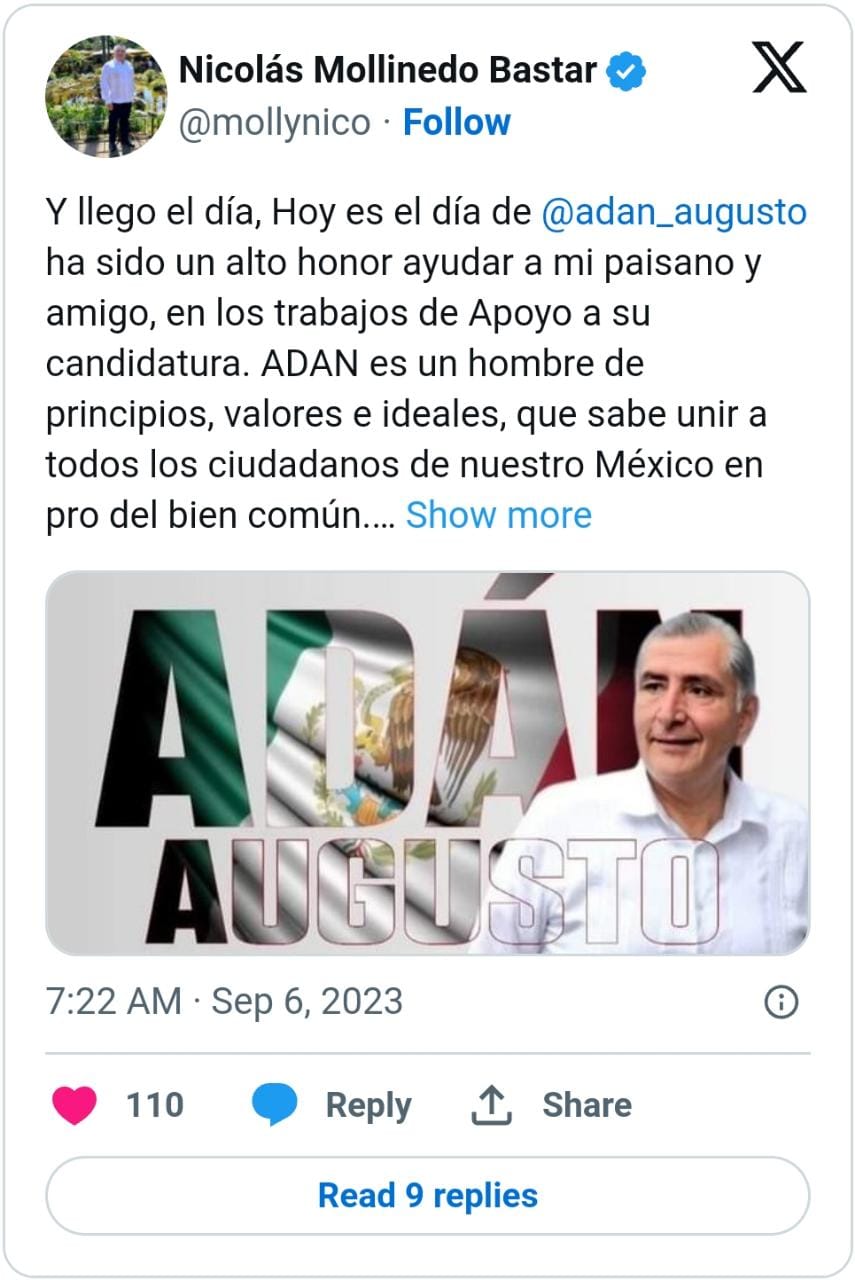Click the Reply text label
Image resolution: width=855 pixels, height=1280 pixels.
pyautogui.click(x=368, y=1105)
